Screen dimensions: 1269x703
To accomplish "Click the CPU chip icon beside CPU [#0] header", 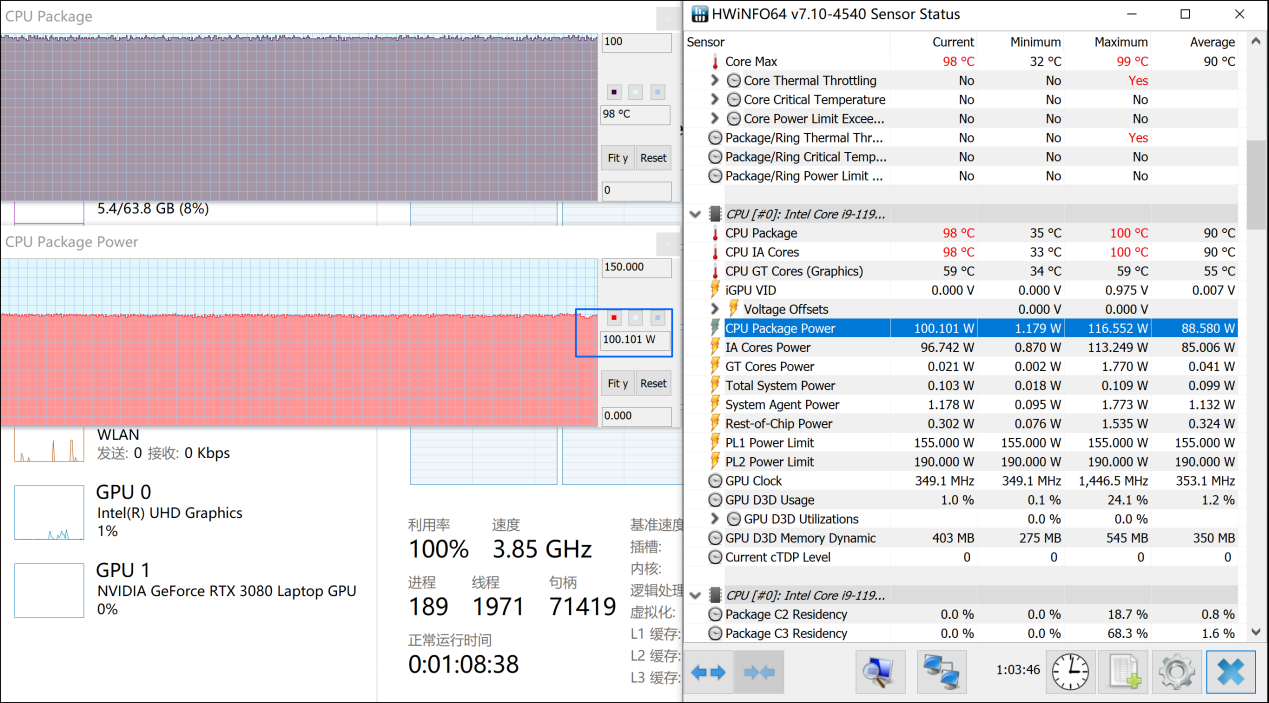I will (715, 214).
